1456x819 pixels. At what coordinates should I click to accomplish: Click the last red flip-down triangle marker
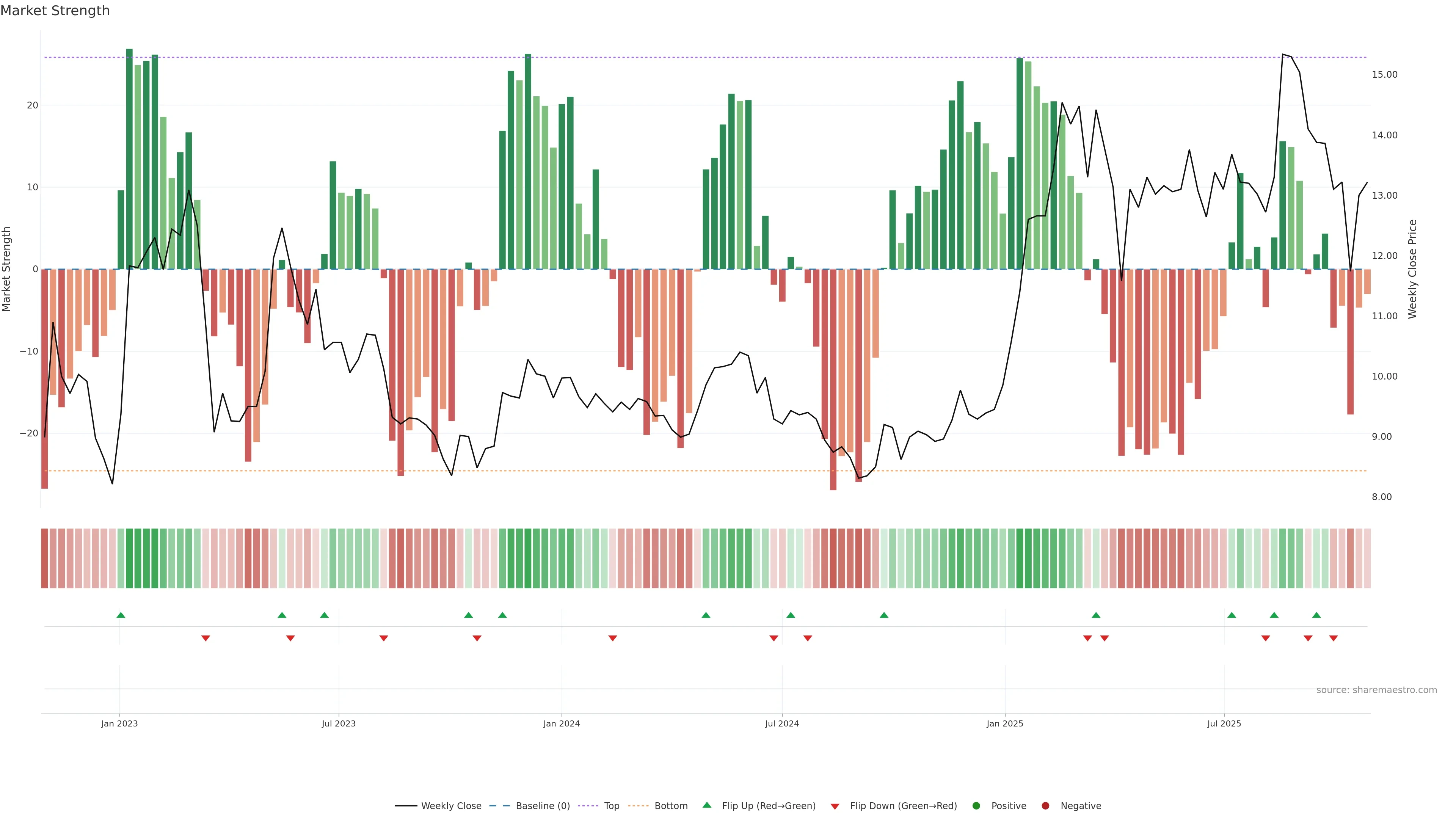click(1334, 638)
